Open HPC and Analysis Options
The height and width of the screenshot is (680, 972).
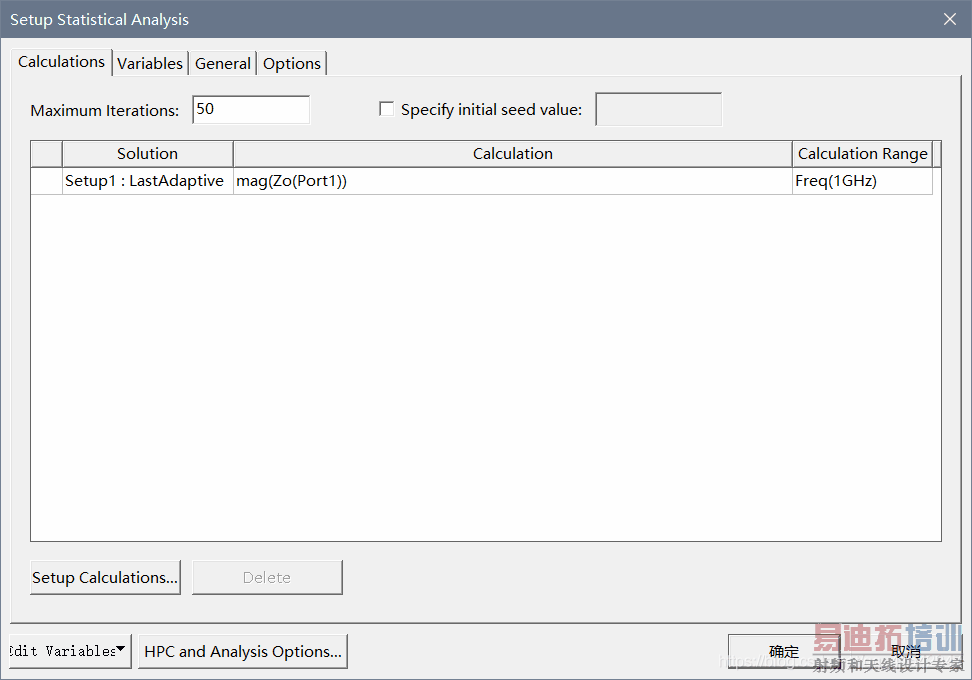point(243,651)
